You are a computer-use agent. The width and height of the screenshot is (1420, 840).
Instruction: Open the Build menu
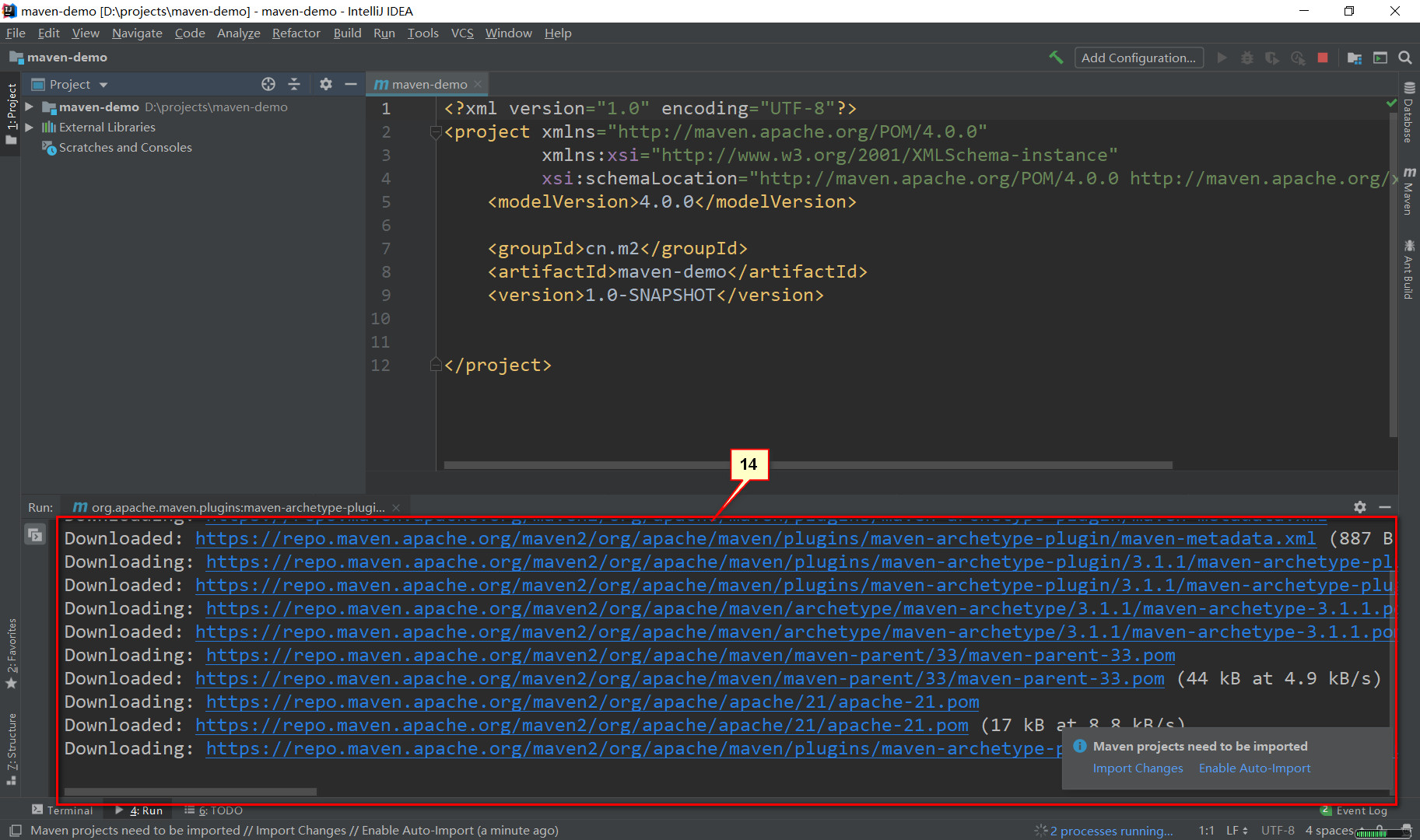(347, 33)
